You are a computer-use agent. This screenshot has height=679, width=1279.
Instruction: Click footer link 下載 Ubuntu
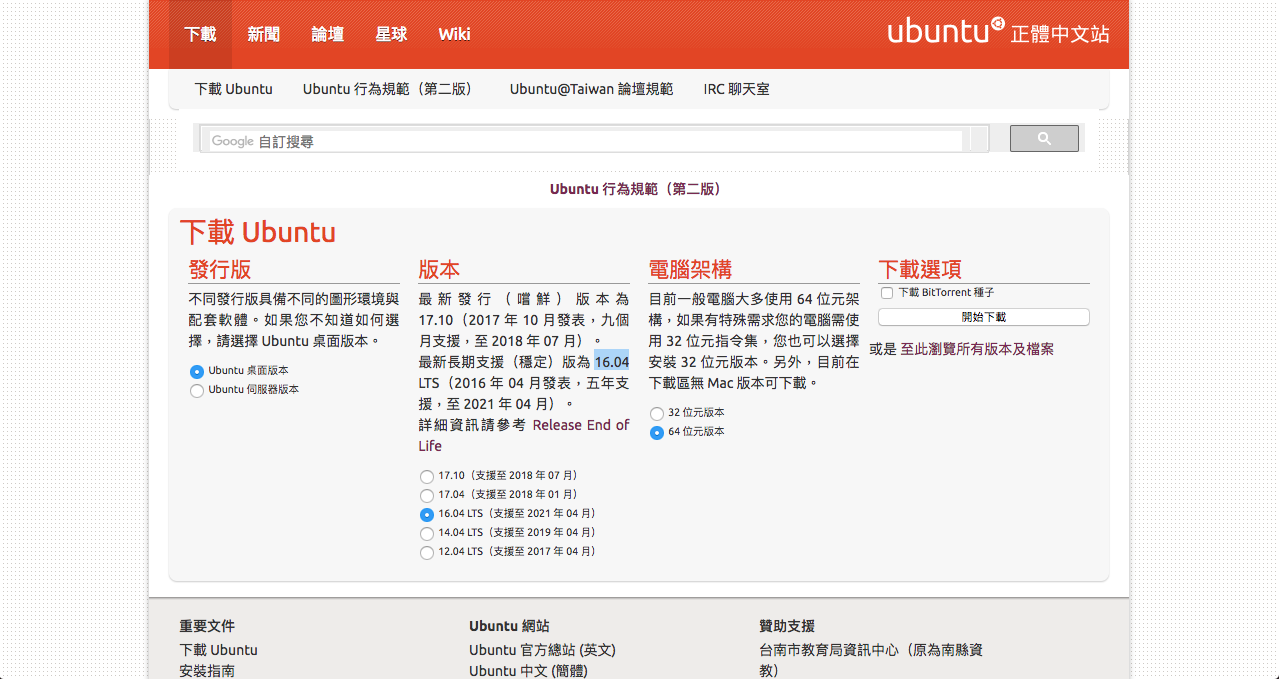point(218,650)
